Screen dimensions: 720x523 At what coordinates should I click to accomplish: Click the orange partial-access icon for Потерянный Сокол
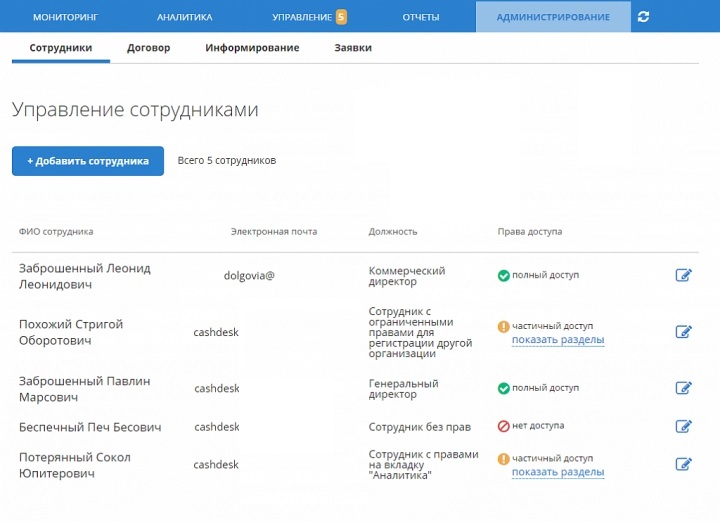coord(504,459)
